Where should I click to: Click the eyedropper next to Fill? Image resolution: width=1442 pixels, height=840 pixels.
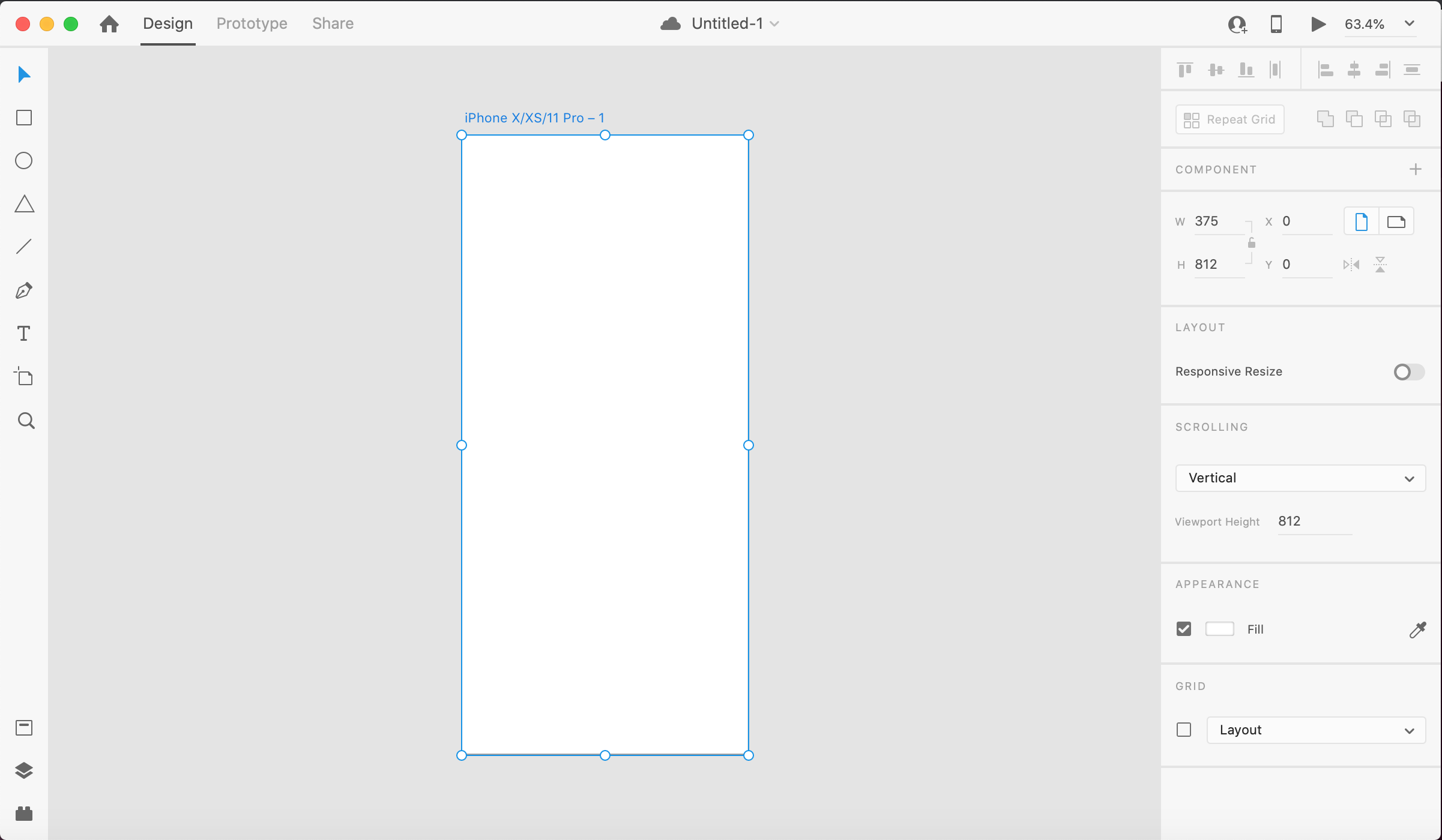(x=1417, y=629)
